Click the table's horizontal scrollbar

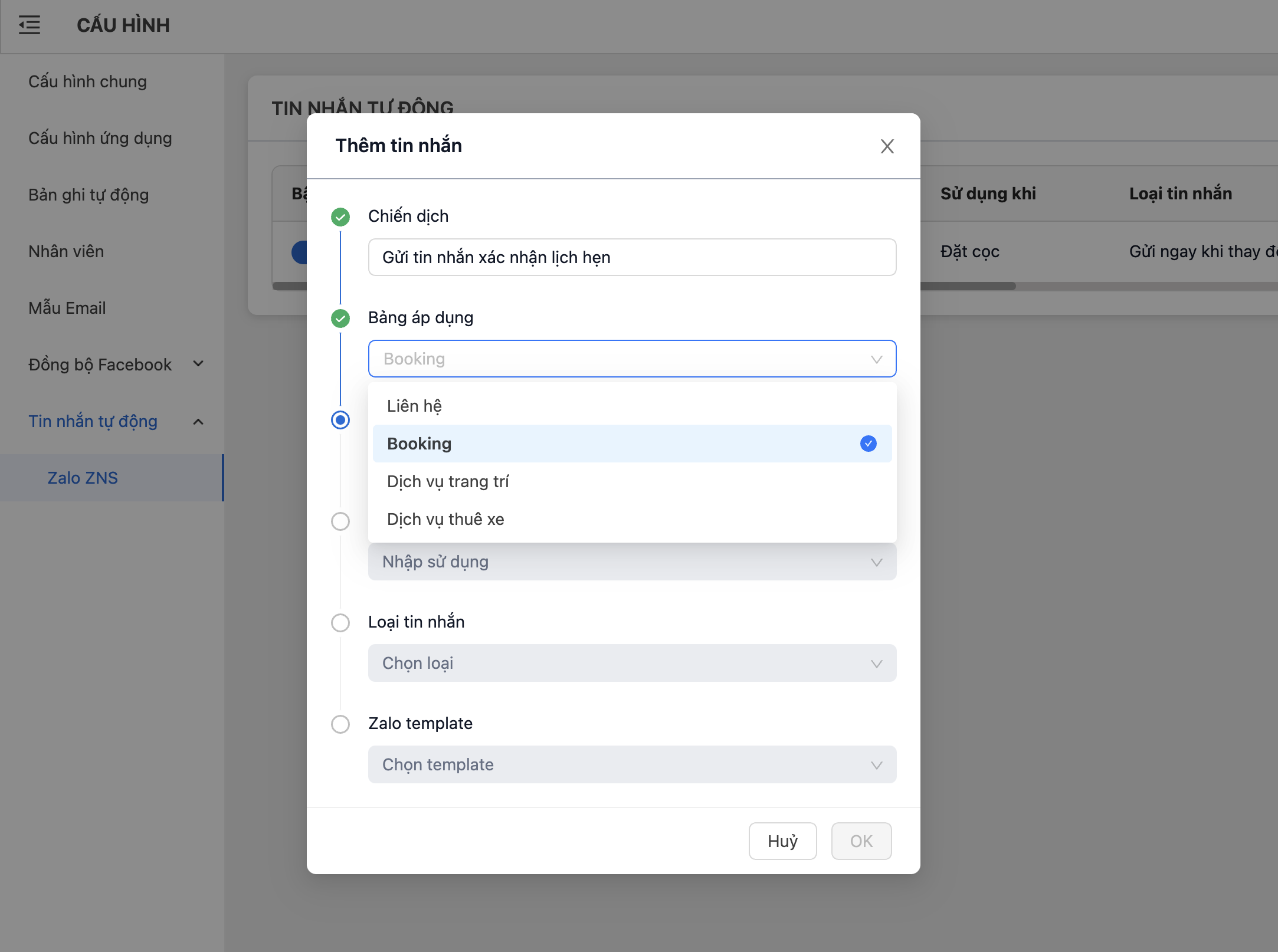click(968, 286)
